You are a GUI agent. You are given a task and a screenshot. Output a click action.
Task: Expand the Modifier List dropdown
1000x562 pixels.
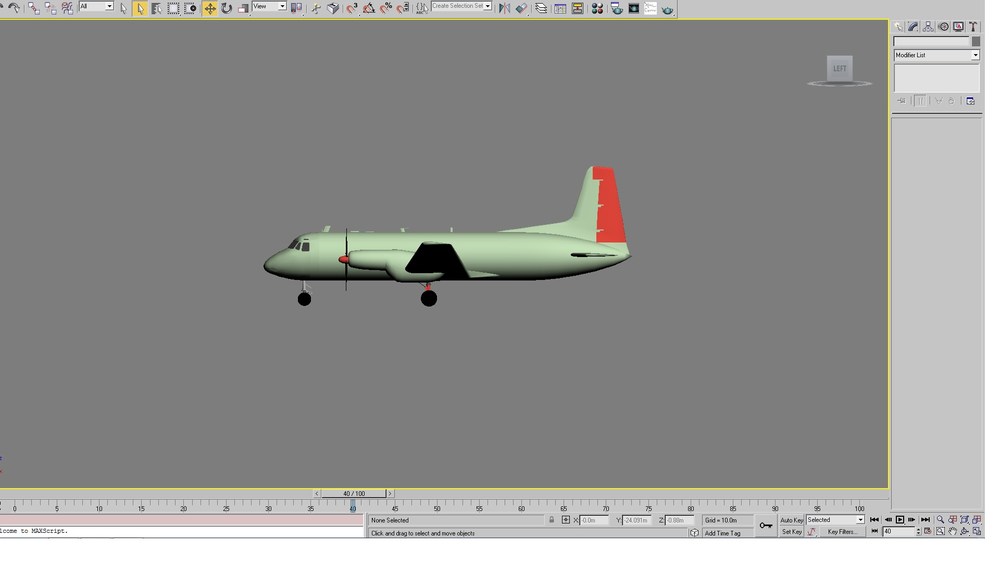pos(936,55)
